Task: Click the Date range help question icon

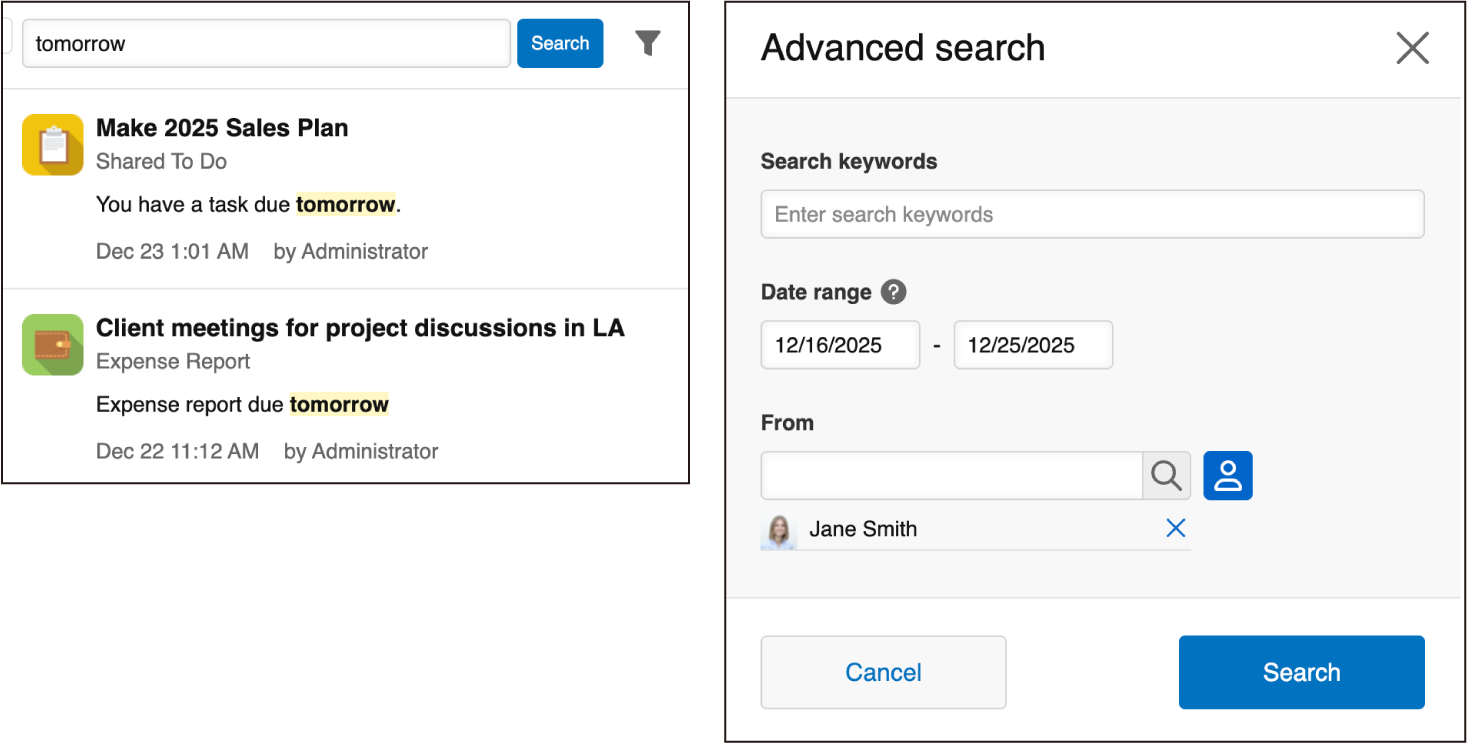Action: (893, 292)
